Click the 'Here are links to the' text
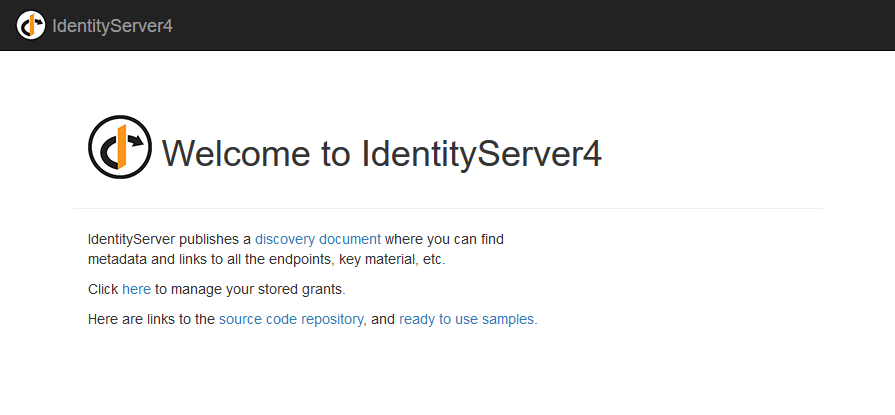895x415 pixels. pos(151,319)
